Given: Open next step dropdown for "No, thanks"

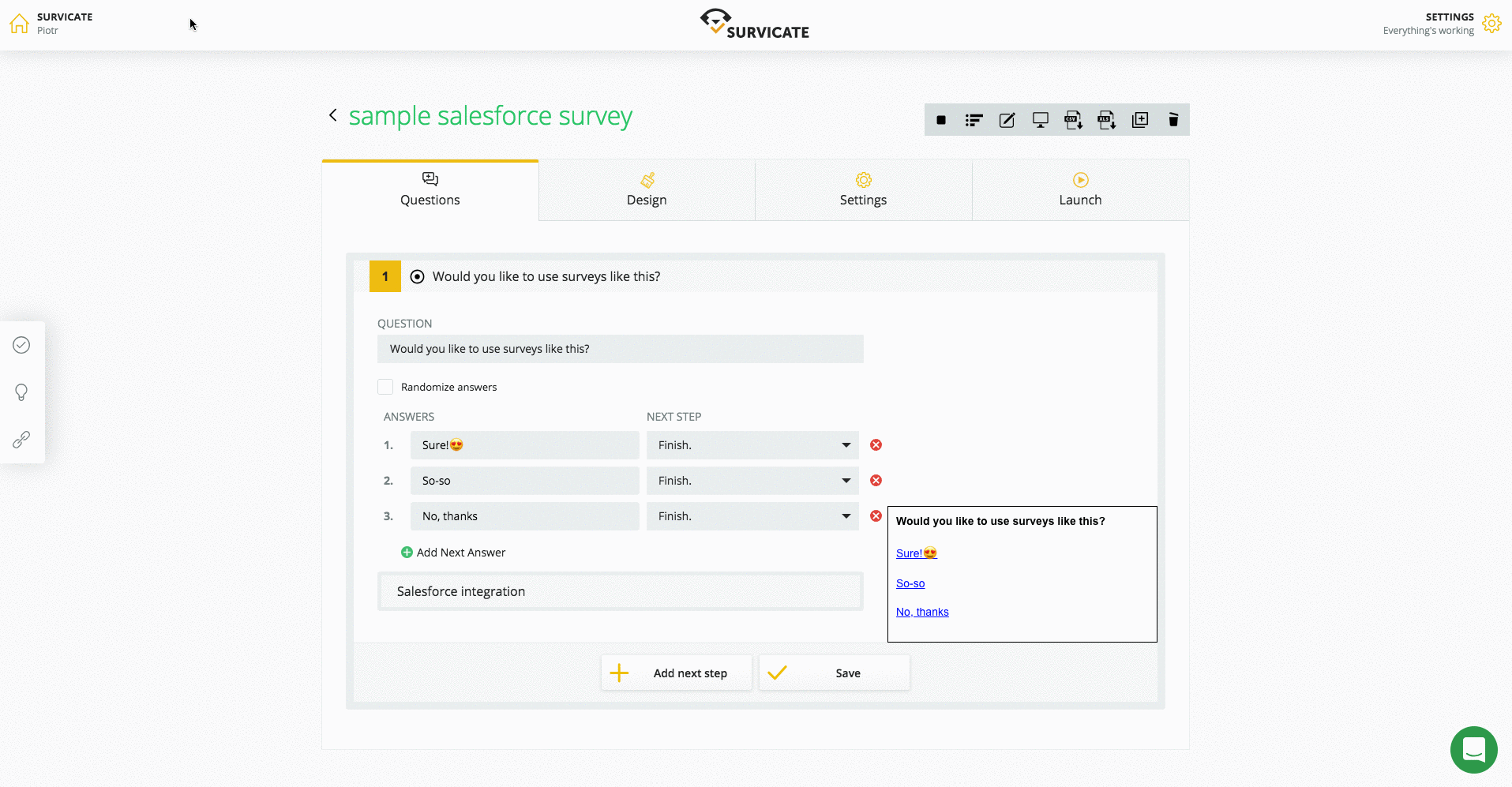Looking at the screenshot, I should 752,516.
